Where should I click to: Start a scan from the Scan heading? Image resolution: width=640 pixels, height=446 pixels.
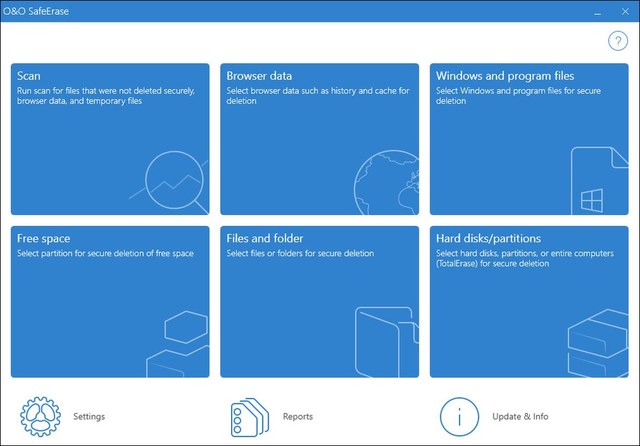[28, 76]
